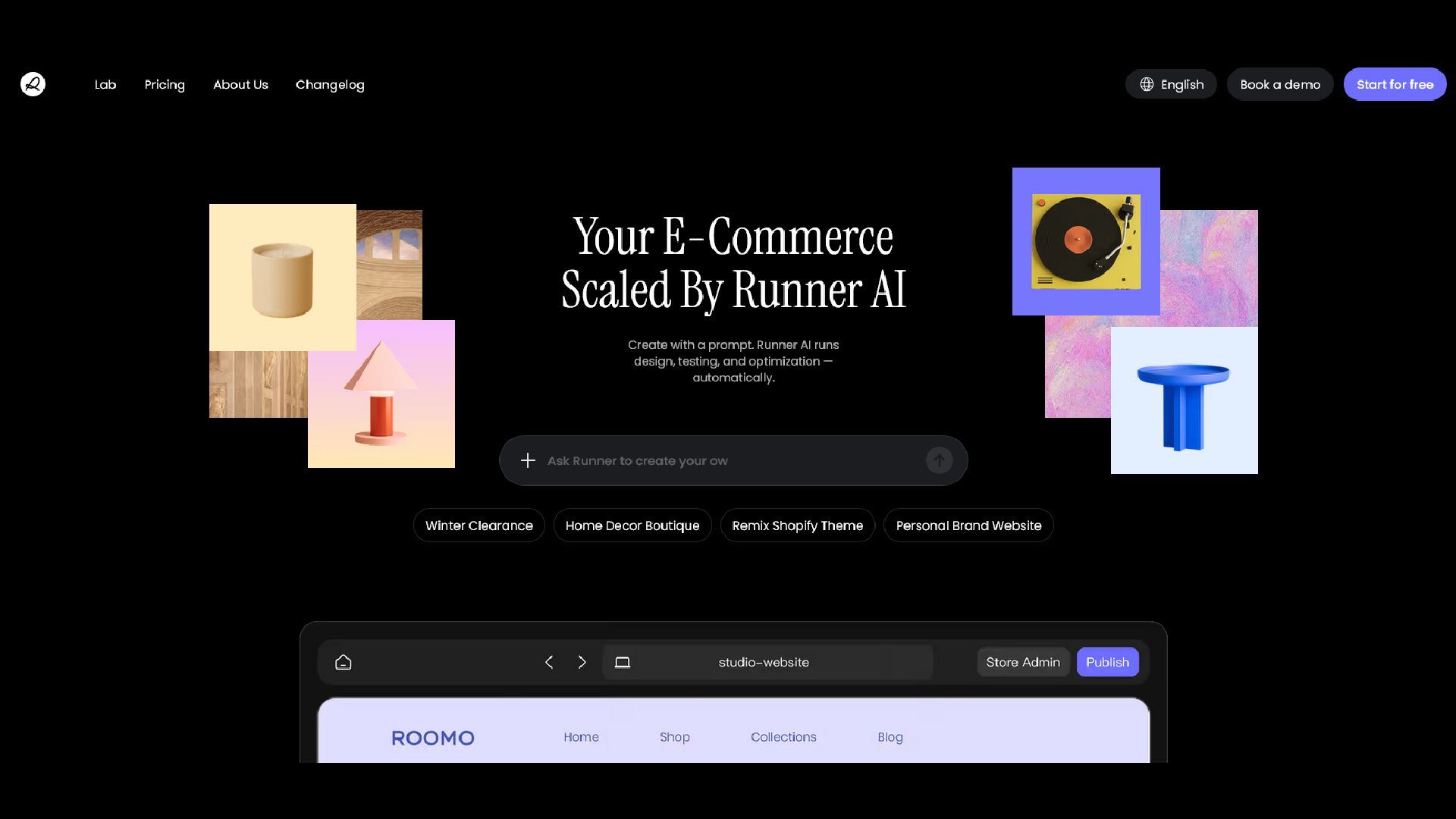Click the plus attachment icon in prompt bar

click(x=528, y=460)
